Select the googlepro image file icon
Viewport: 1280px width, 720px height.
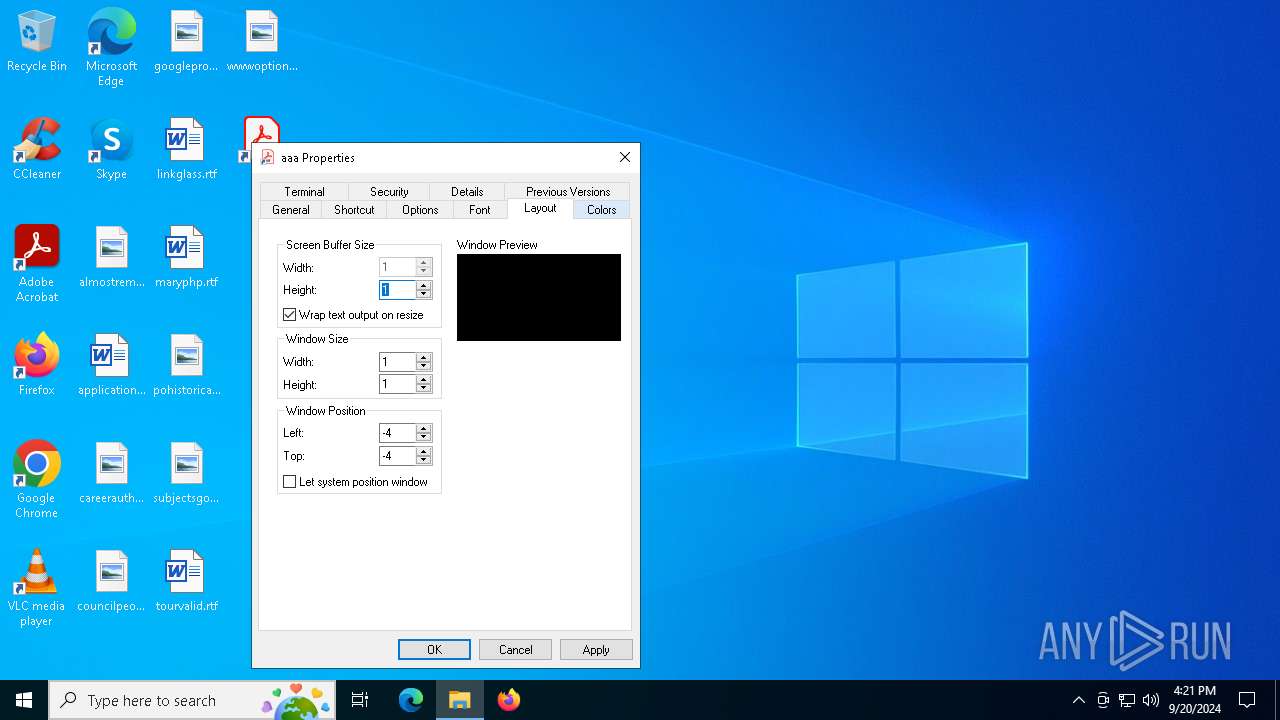pyautogui.click(x=186, y=42)
